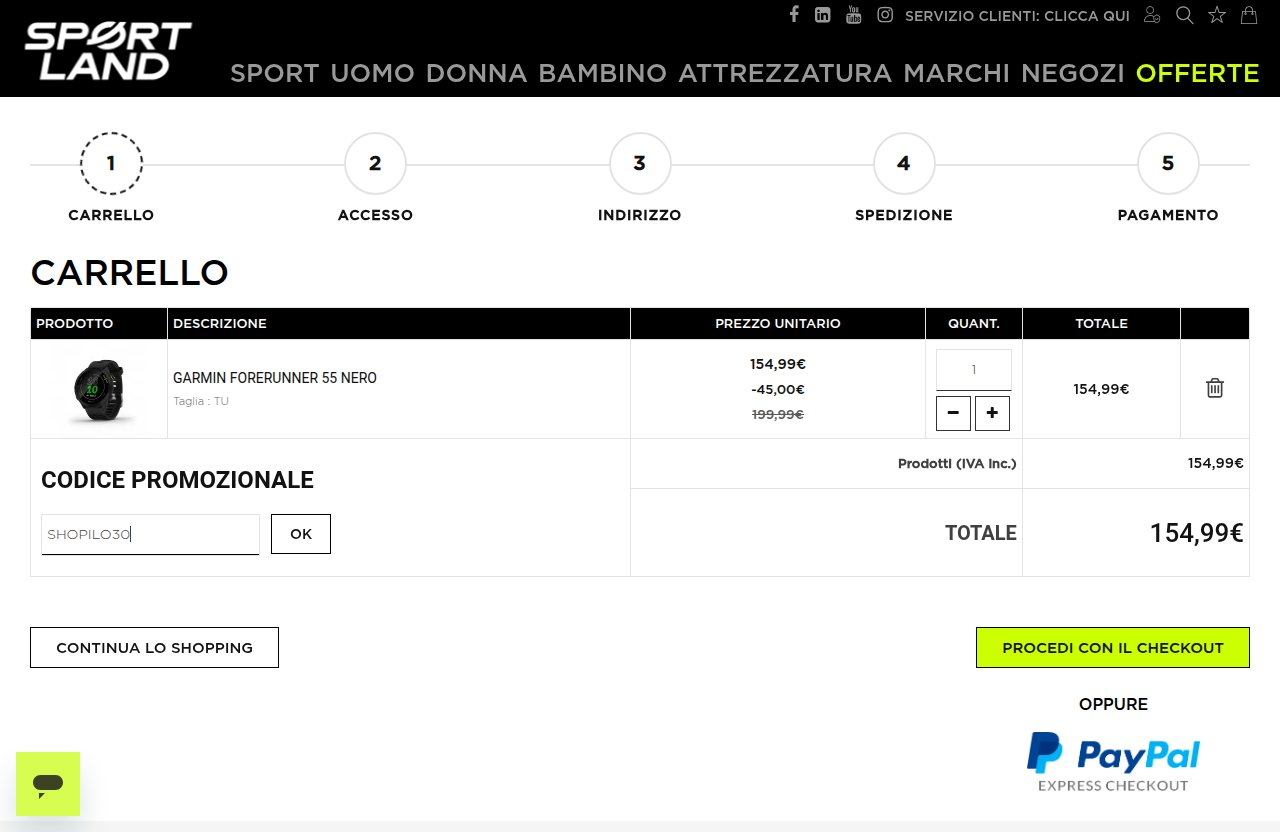Open the Facebook page icon
This screenshot has width=1280, height=832.
[x=794, y=14]
